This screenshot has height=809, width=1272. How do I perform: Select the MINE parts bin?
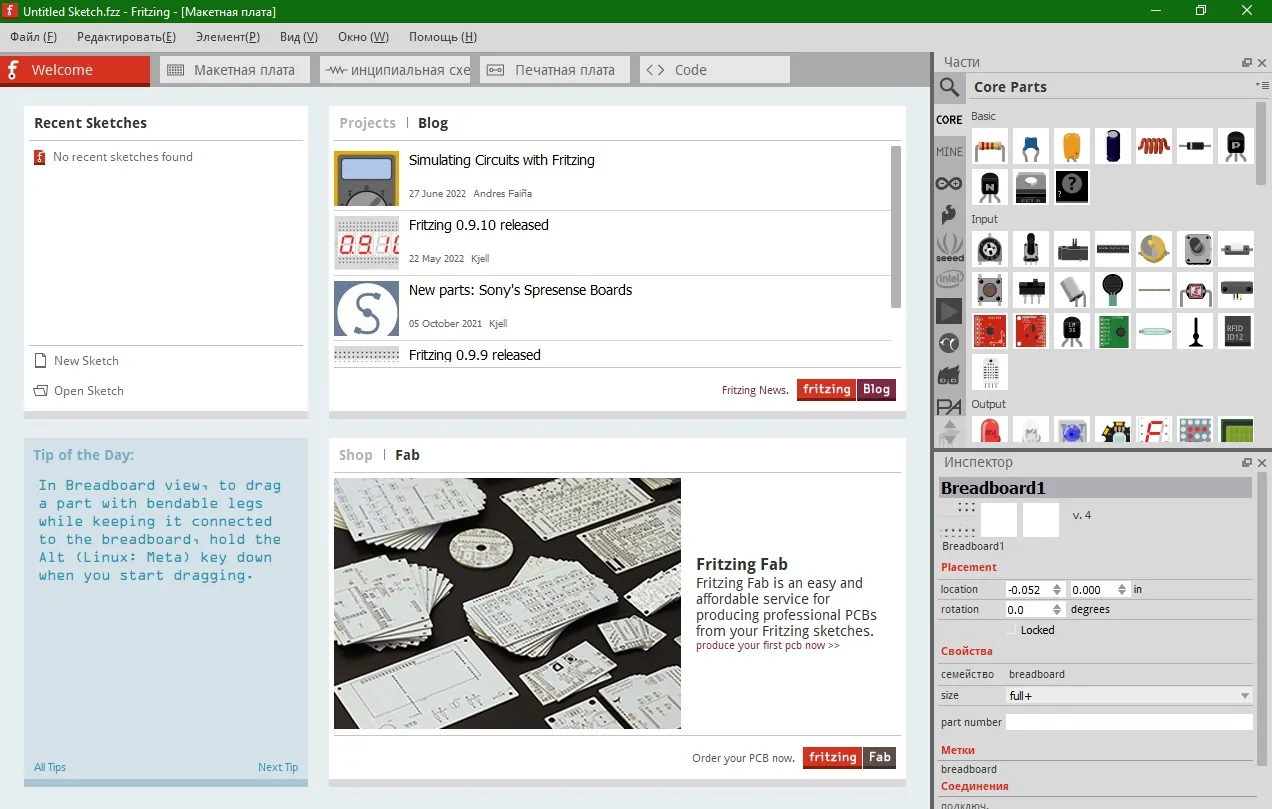(x=949, y=152)
